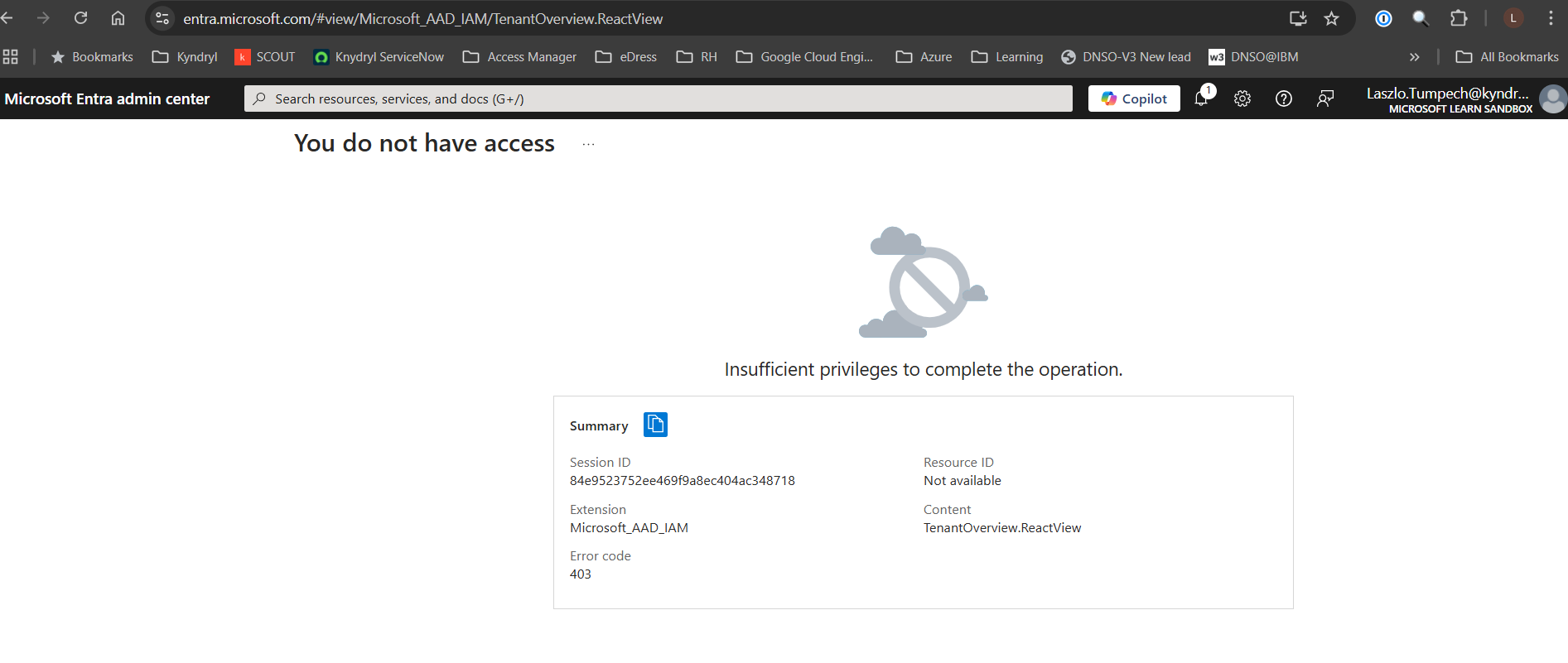
Task: Open portal settings gear icon
Action: (1242, 98)
